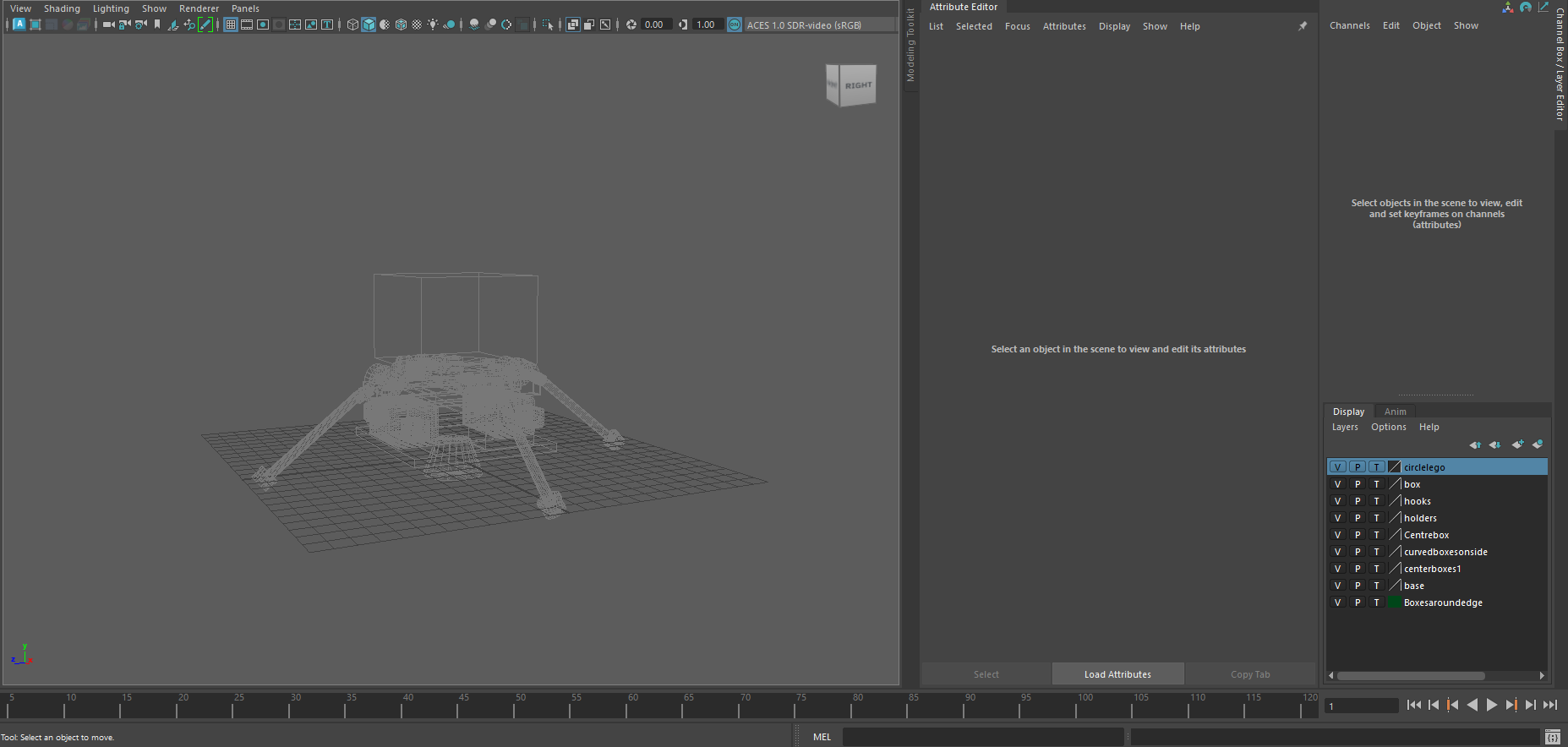The image size is (1568, 747).
Task: Turn on use all lights icon
Action: click(433, 25)
